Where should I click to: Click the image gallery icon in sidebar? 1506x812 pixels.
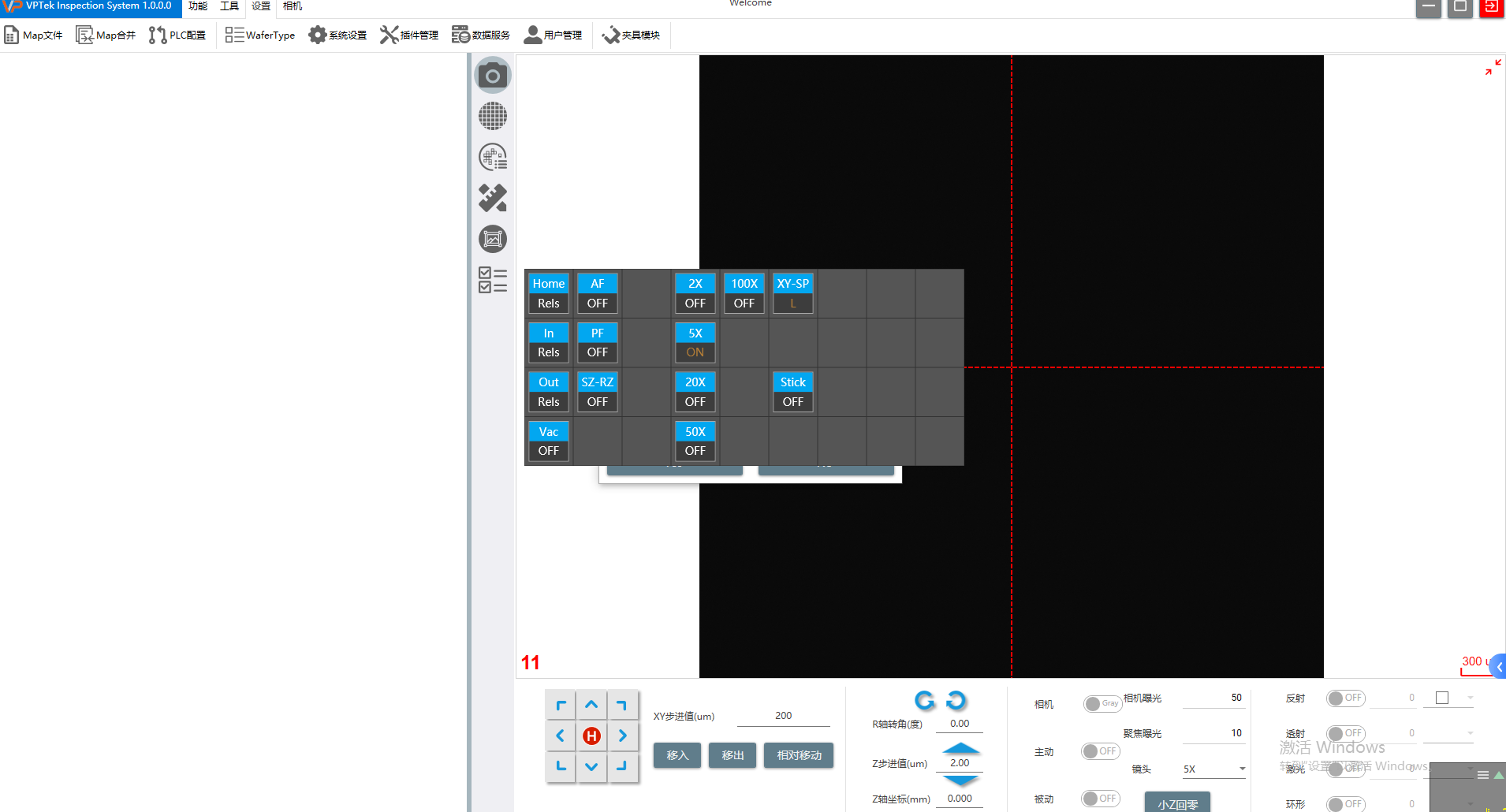pyautogui.click(x=493, y=239)
